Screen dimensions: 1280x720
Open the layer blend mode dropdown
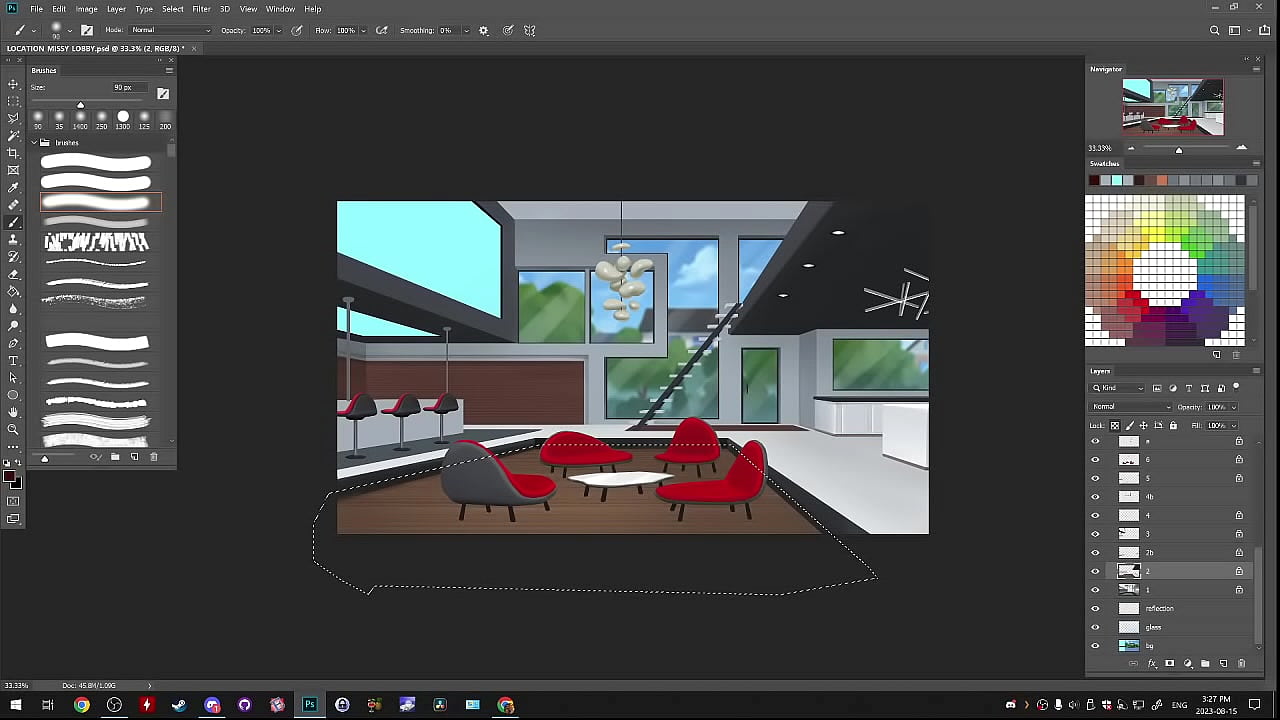[x=1131, y=407]
